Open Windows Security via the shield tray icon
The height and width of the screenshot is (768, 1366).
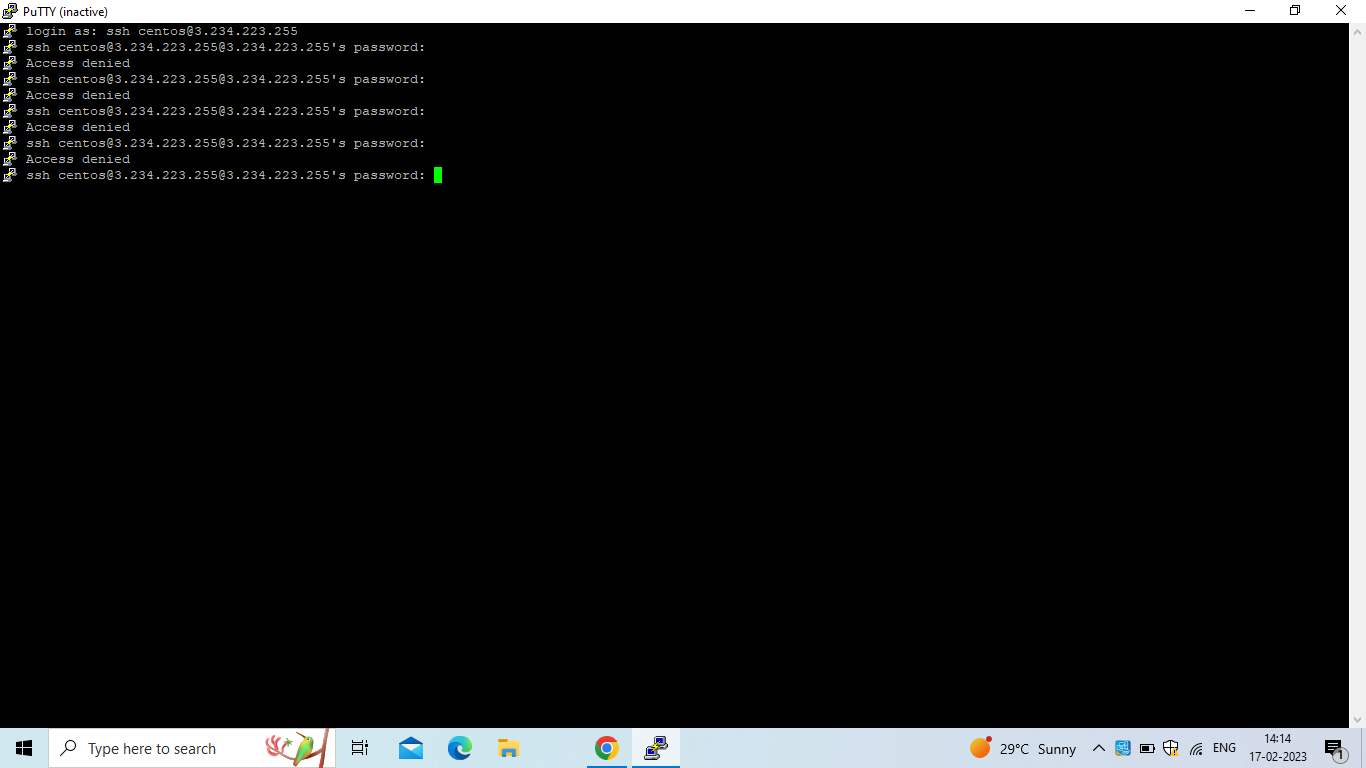pyautogui.click(x=1170, y=747)
